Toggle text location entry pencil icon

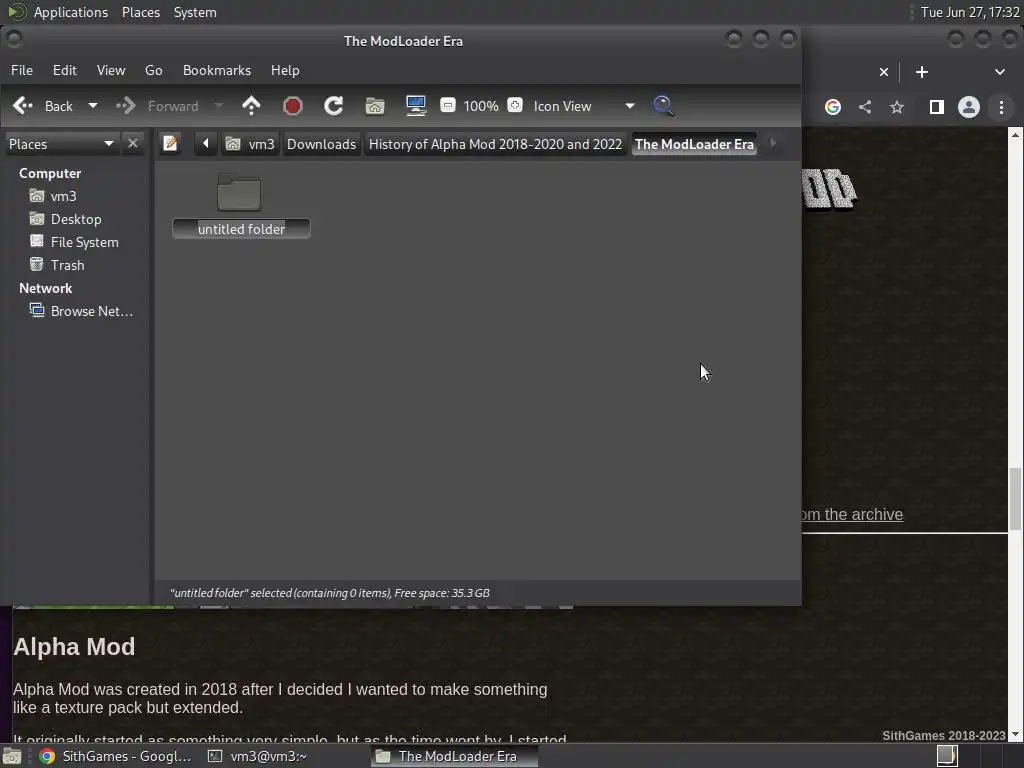point(170,143)
